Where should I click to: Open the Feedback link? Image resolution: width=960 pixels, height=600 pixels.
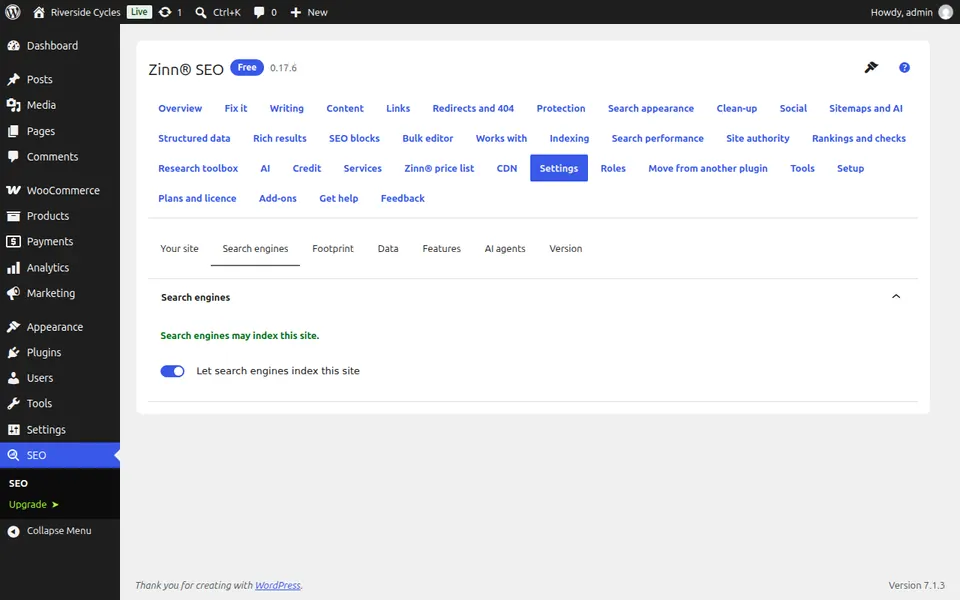pyautogui.click(x=403, y=198)
